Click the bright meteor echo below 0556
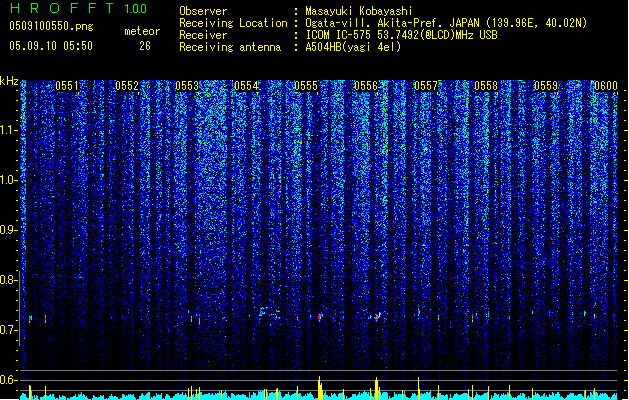This screenshot has height=400, width=629. click(377, 317)
